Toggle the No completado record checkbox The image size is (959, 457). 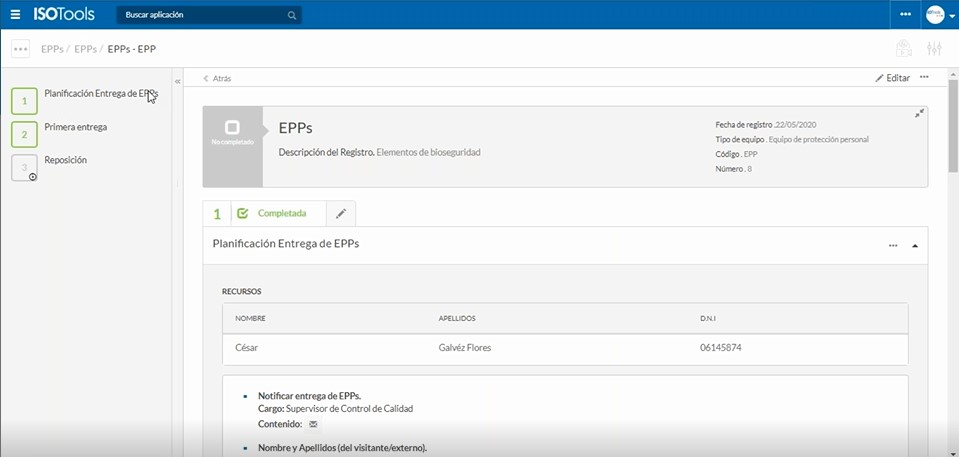coord(232,128)
